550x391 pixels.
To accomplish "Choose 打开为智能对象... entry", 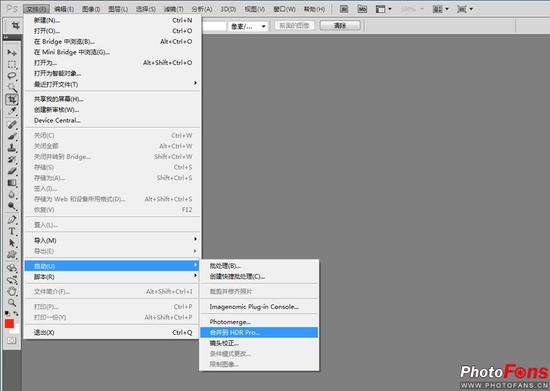I will pos(112,73).
